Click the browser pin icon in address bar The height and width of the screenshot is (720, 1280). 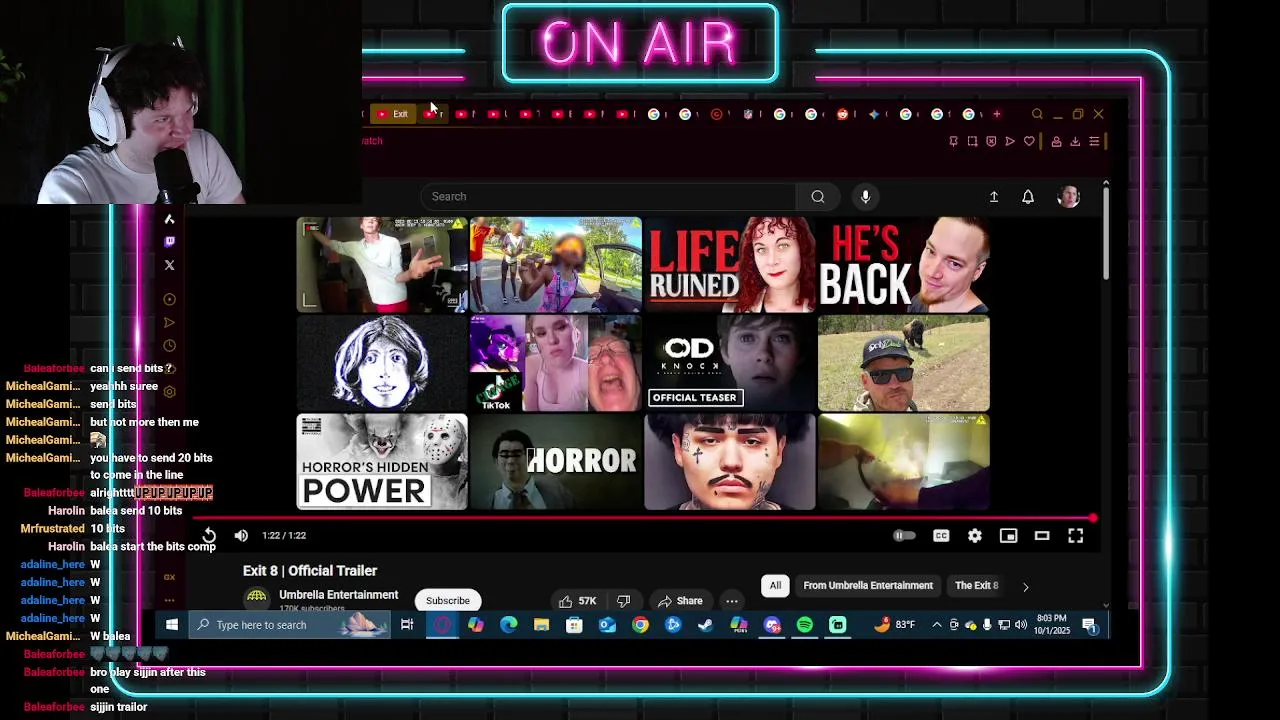pos(953,142)
